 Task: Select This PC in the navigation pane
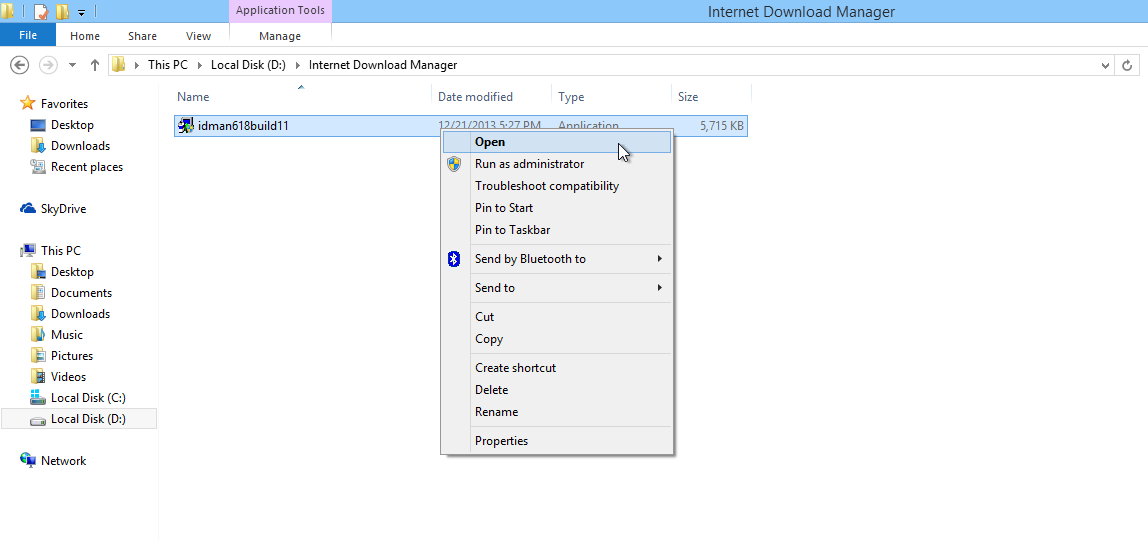tap(61, 251)
